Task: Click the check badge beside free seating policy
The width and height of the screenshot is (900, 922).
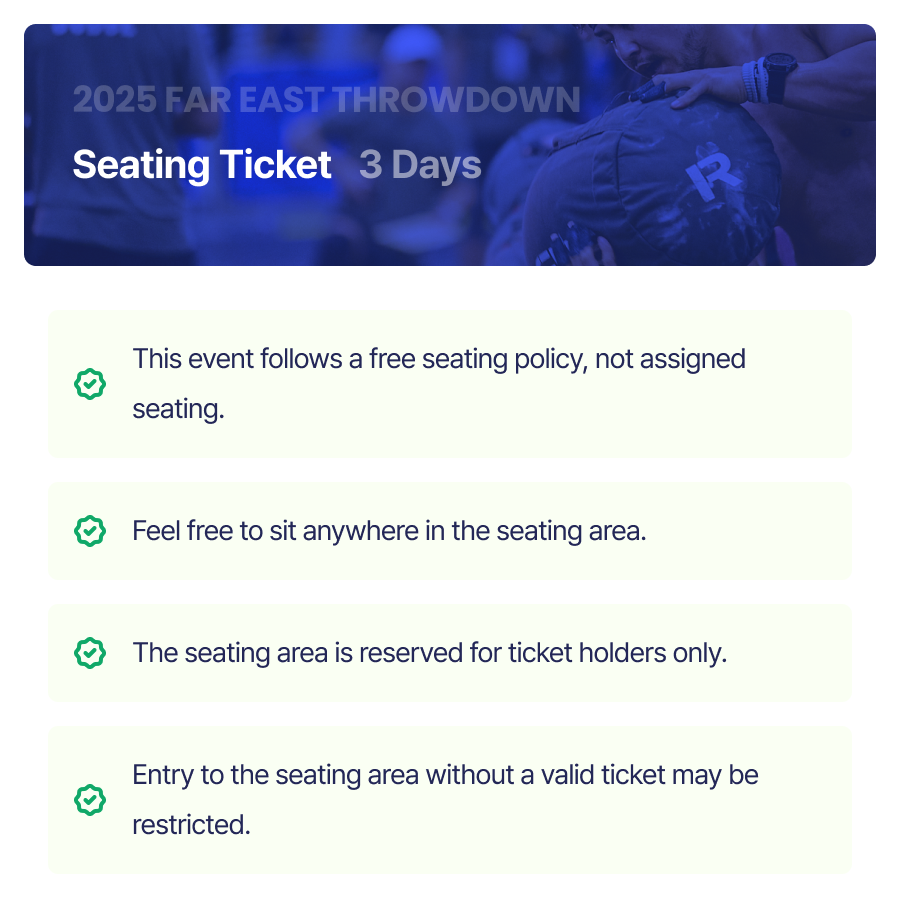Action: coord(90,384)
